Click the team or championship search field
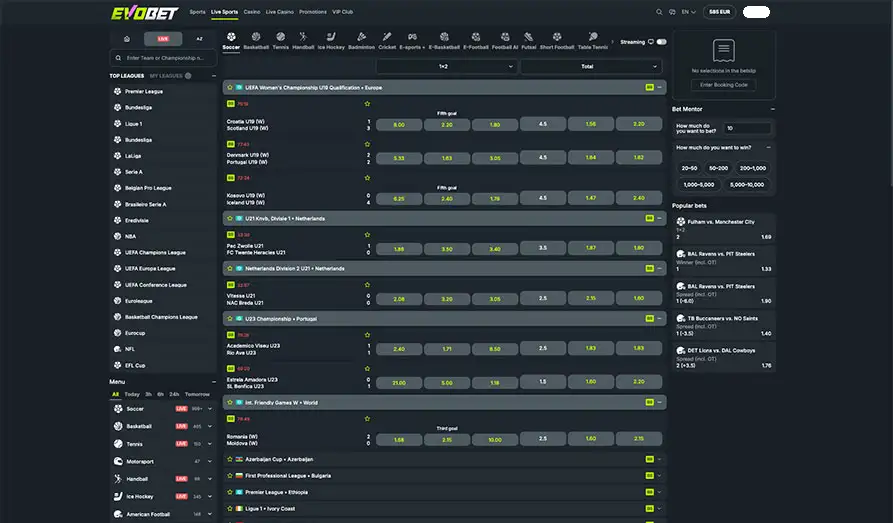The width and height of the screenshot is (893, 523). 163,58
